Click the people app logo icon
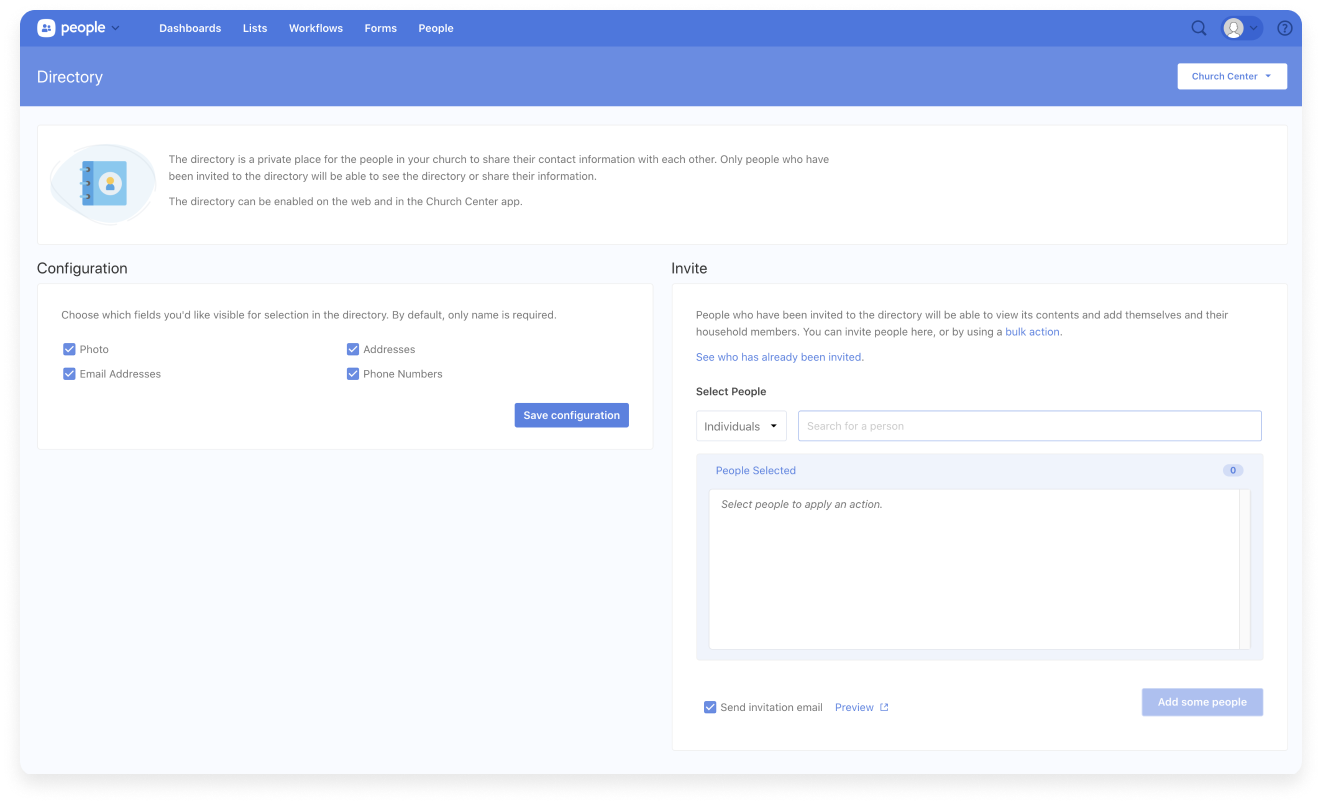The width and height of the screenshot is (1322, 804). click(x=46, y=27)
